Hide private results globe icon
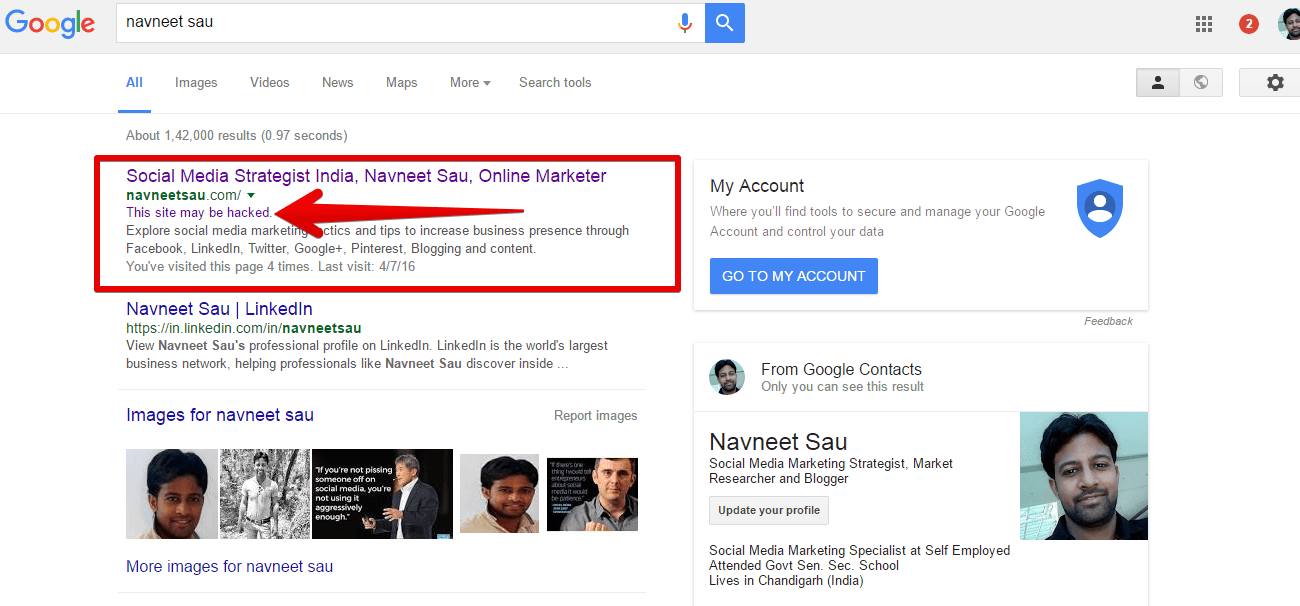This screenshot has height=606, width=1300. pos(1201,83)
